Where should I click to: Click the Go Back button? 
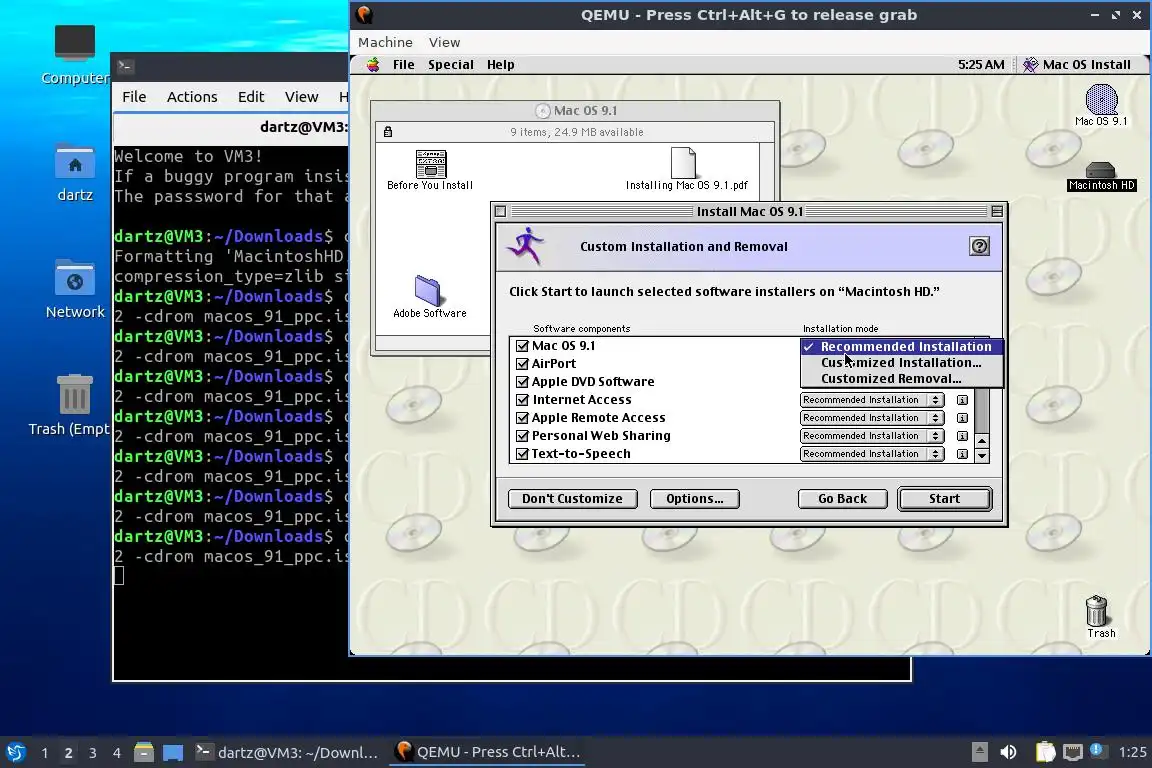point(842,498)
